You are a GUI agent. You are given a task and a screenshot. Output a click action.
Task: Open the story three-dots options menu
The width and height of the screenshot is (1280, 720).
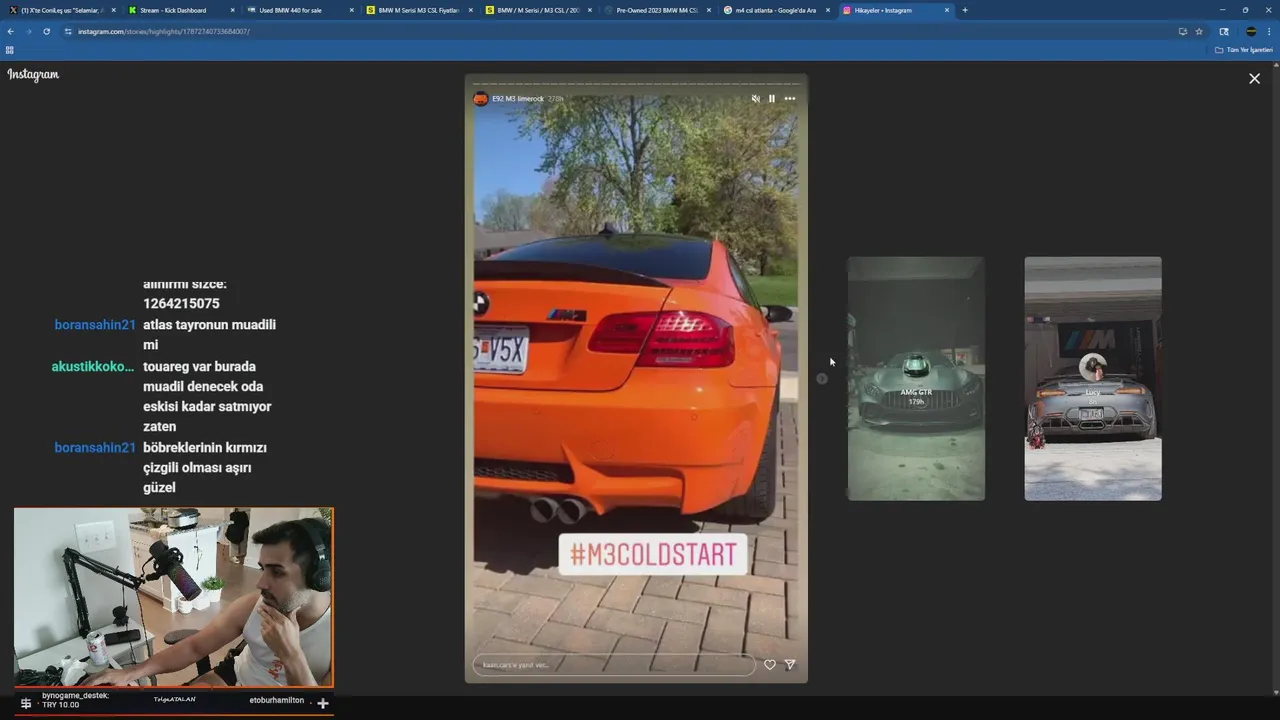pos(790,99)
